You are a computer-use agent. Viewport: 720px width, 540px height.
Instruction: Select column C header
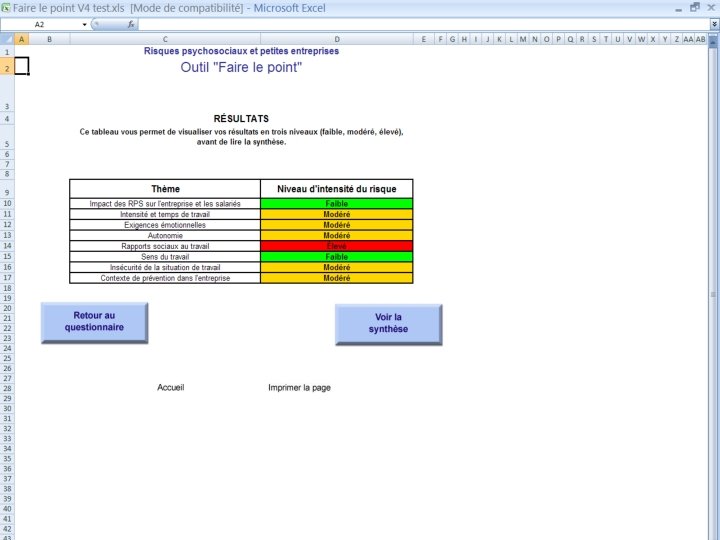click(165, 39)
